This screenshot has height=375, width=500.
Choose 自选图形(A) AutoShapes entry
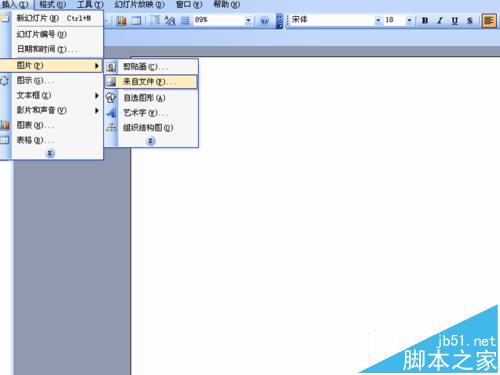tap(151, 98)
